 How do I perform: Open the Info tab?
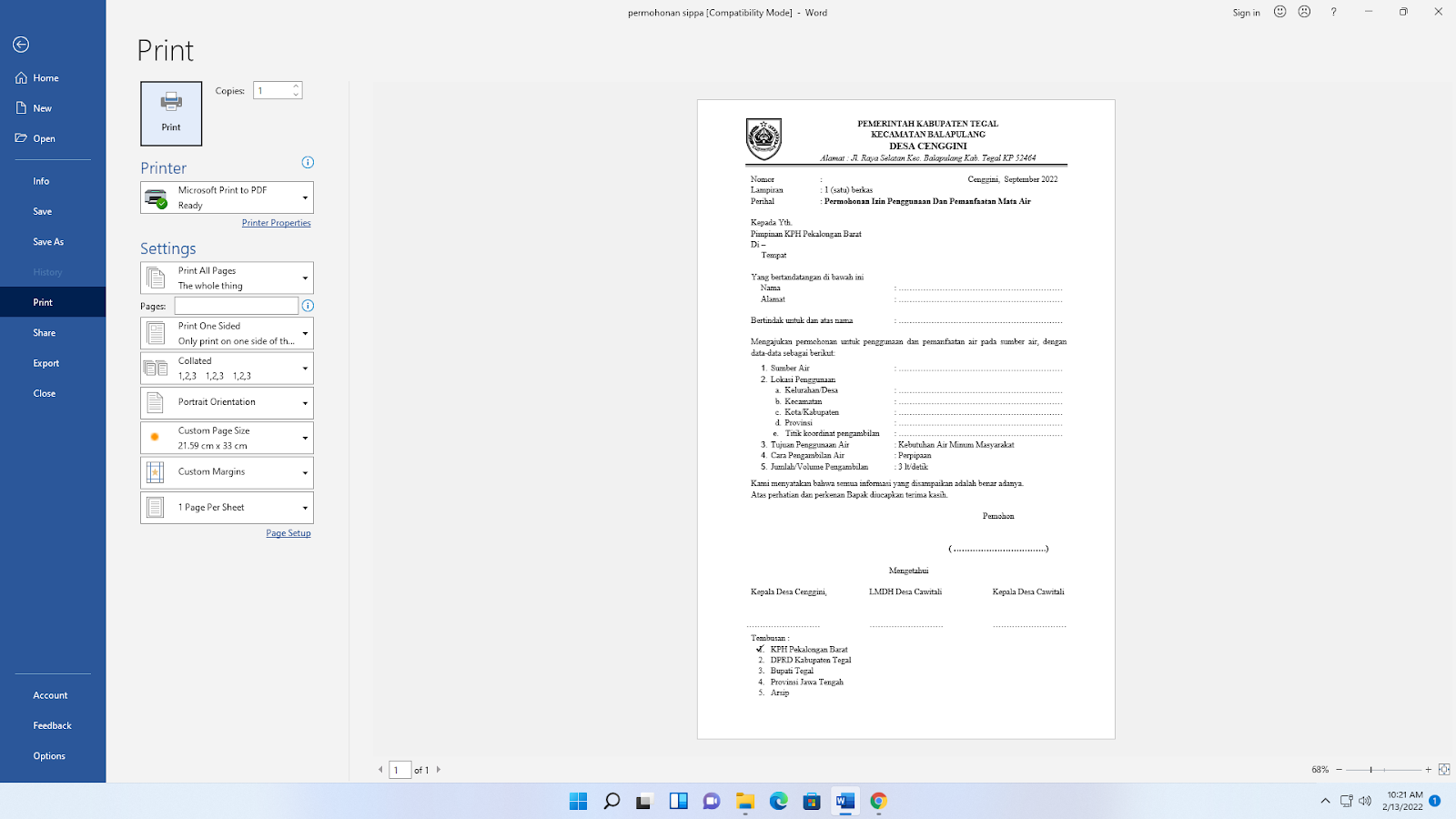coord(53,181)
